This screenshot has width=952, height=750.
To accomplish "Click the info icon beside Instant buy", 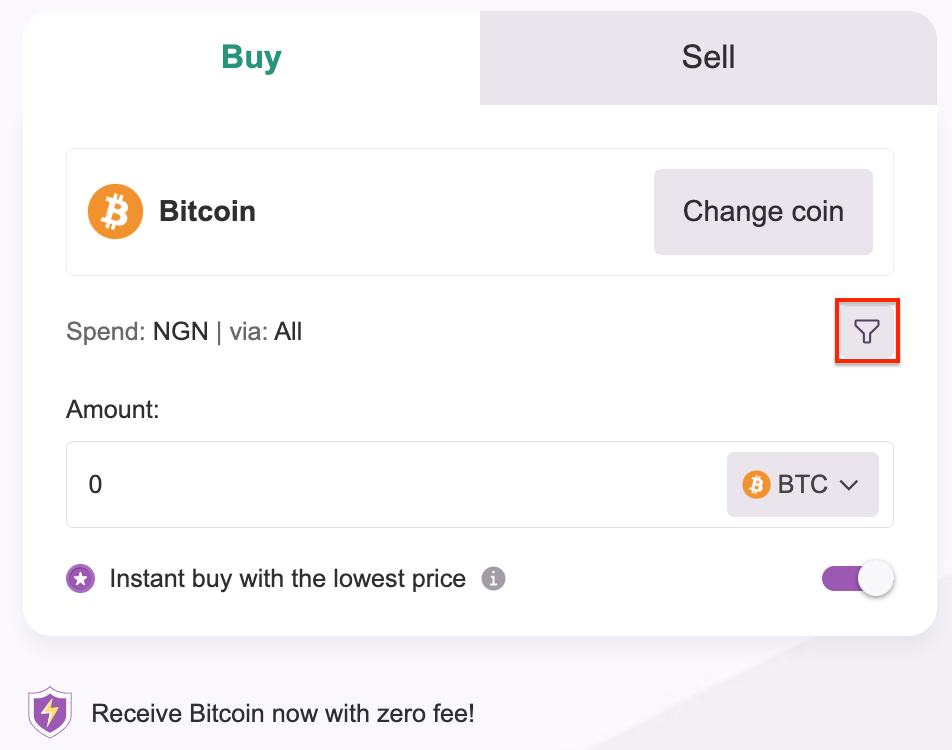I will coord(494,579).
